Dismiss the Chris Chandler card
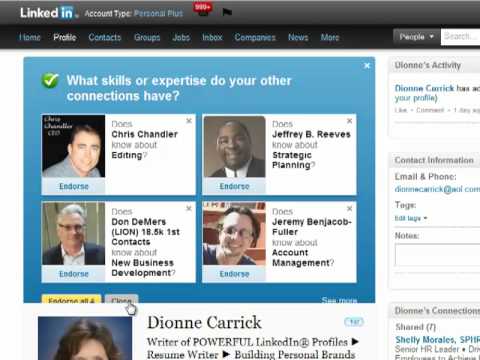 pos(189,121)
